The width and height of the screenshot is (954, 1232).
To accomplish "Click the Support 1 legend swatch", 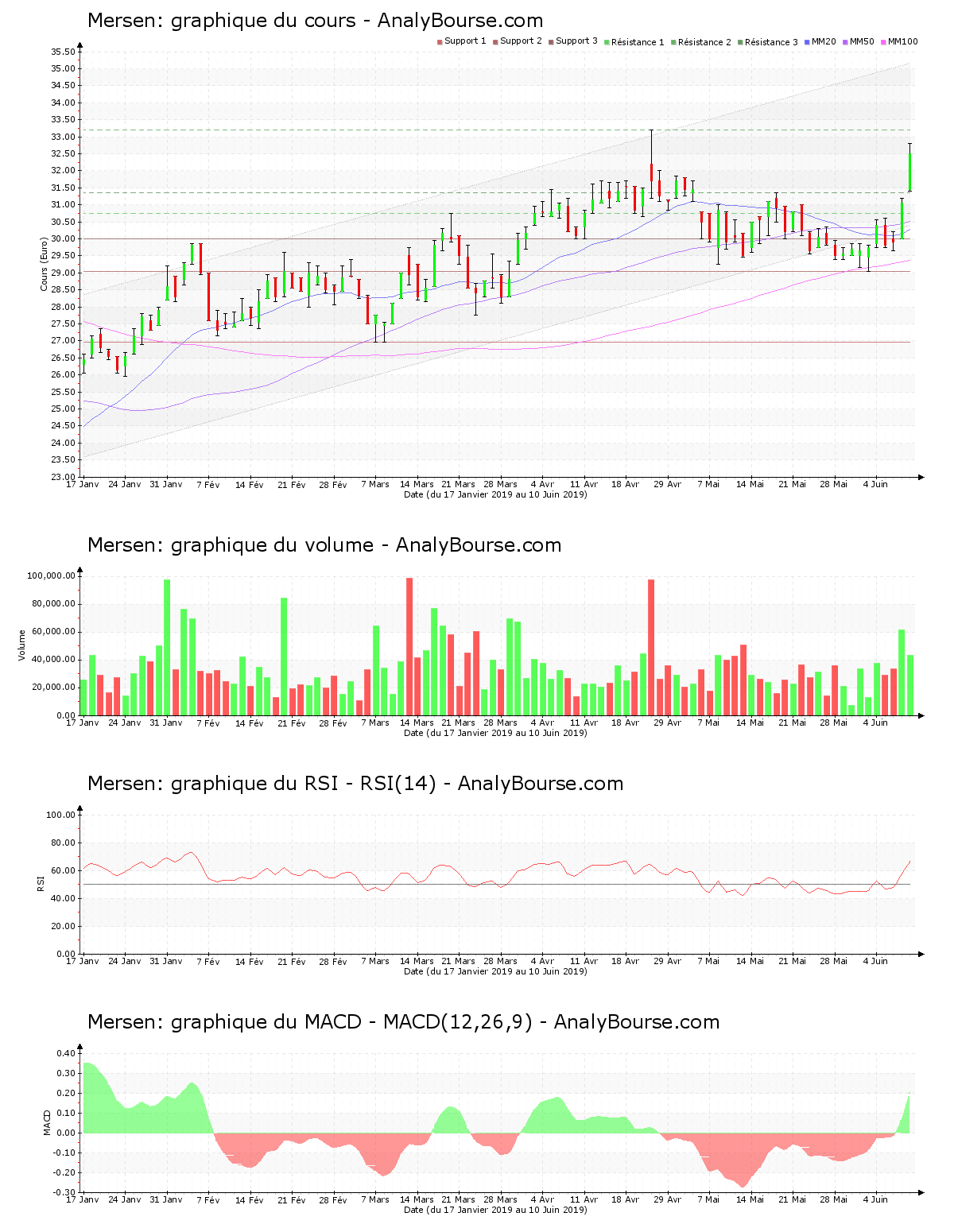I will (440, 42).
